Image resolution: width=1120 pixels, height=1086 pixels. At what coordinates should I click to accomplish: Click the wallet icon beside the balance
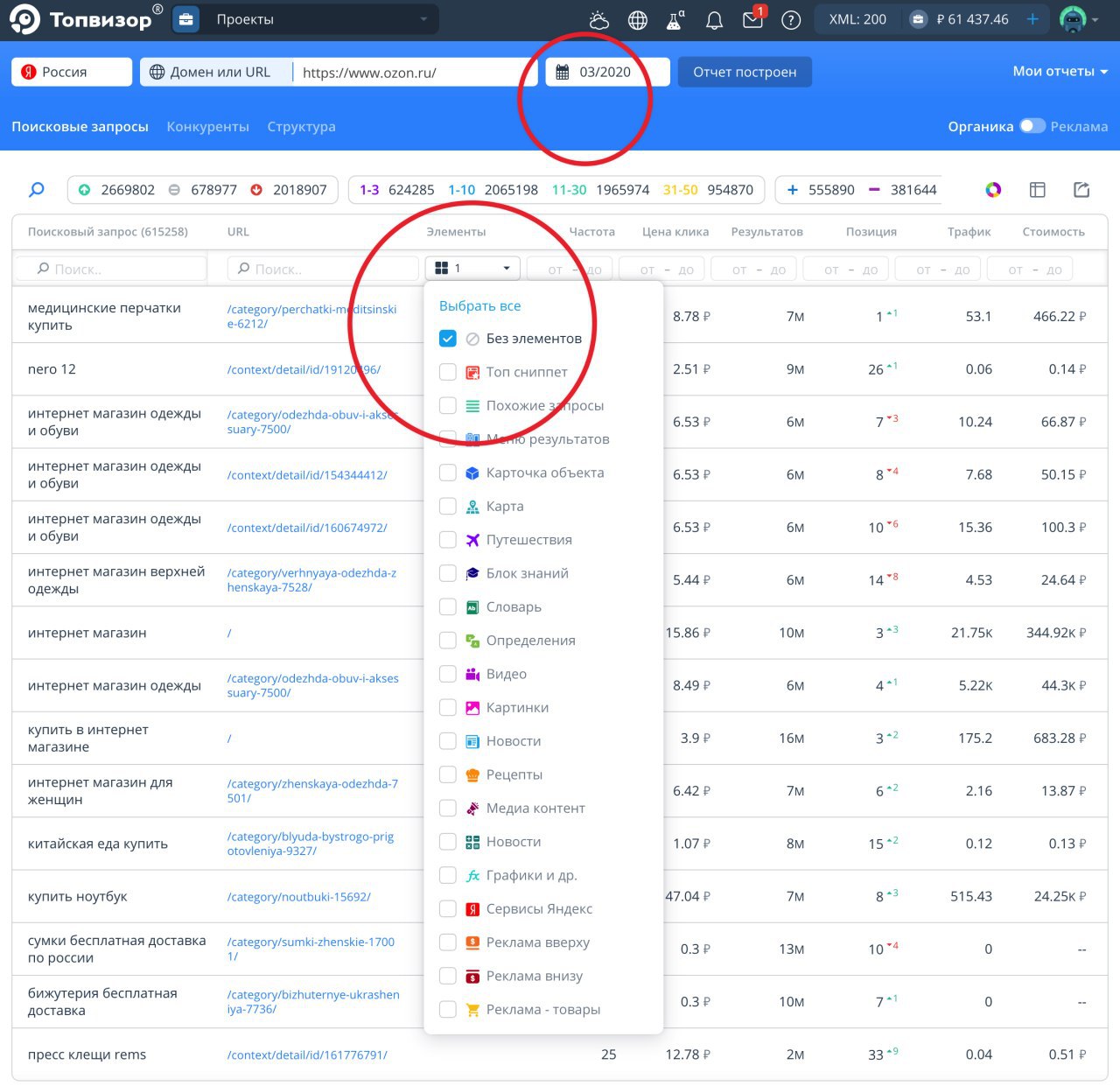coord(918,19)
